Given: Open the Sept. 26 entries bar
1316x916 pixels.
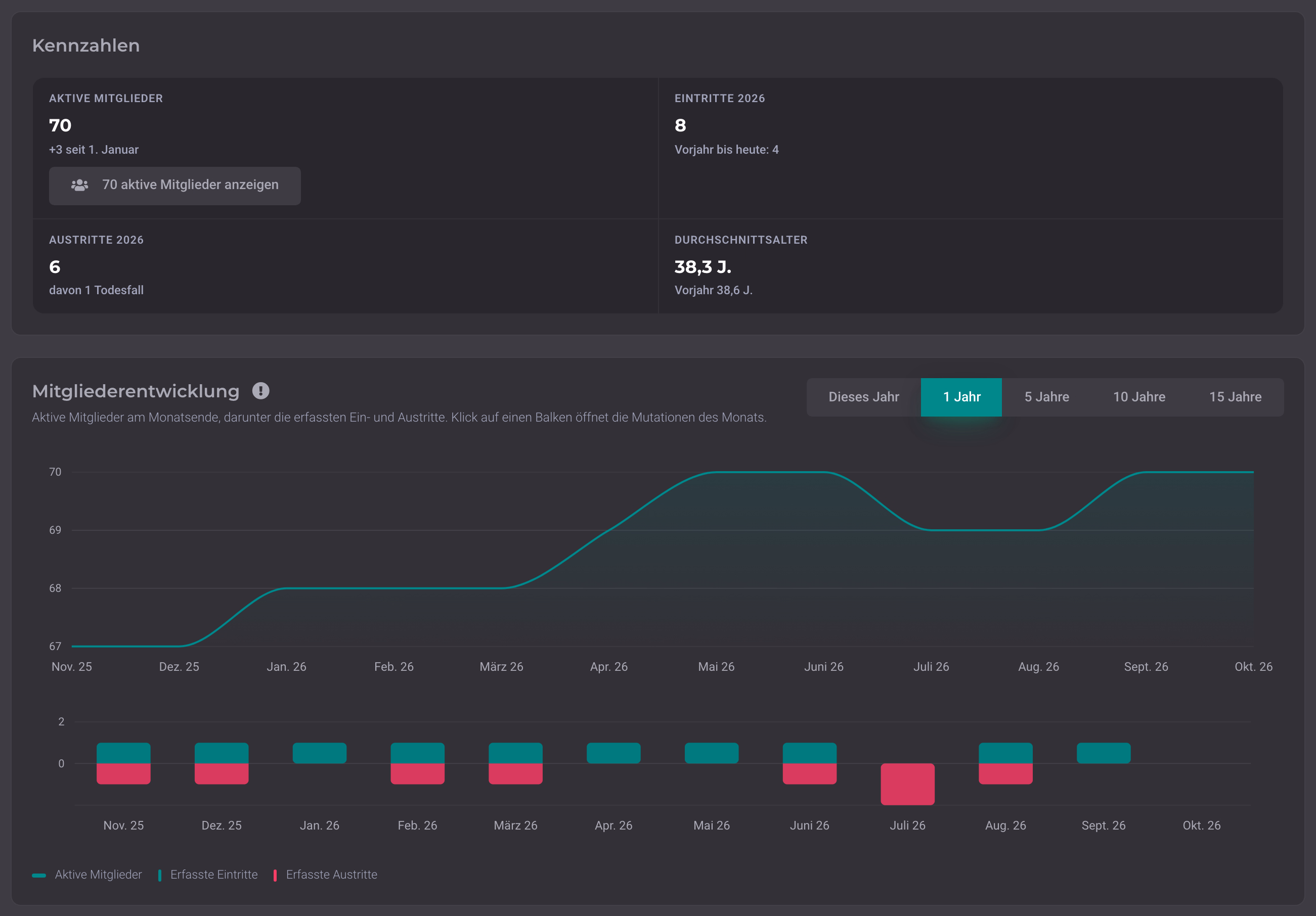Looking at the screenshot, I should 1104,753.
